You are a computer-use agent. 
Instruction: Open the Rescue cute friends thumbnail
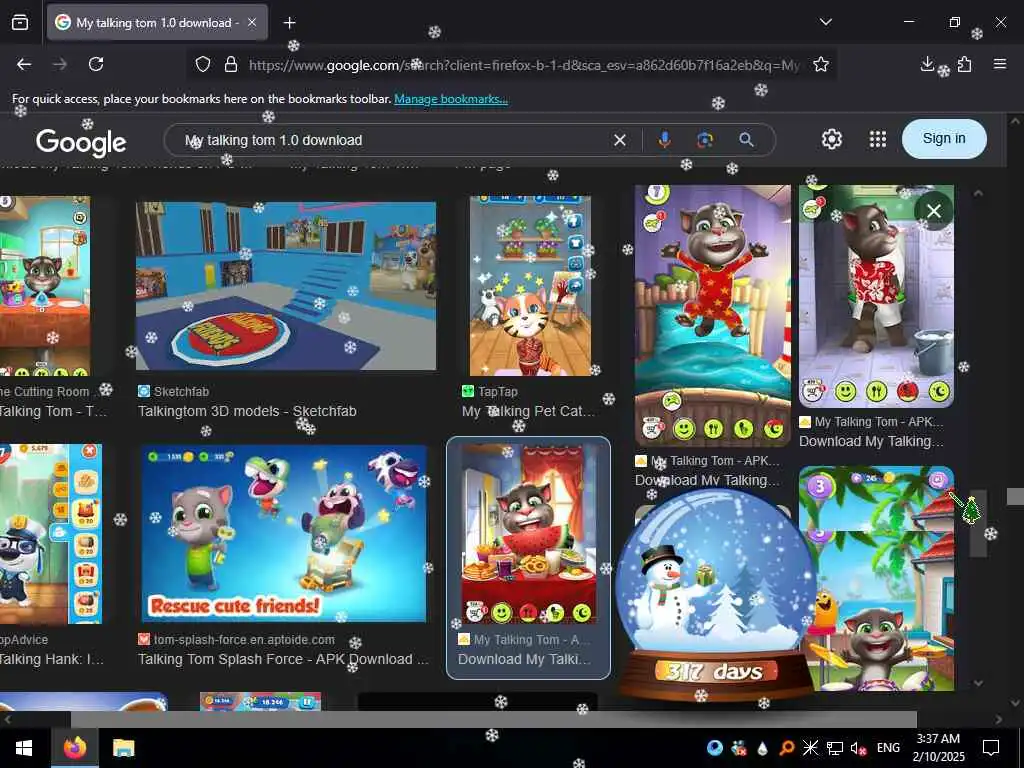(x=284, y=534)
